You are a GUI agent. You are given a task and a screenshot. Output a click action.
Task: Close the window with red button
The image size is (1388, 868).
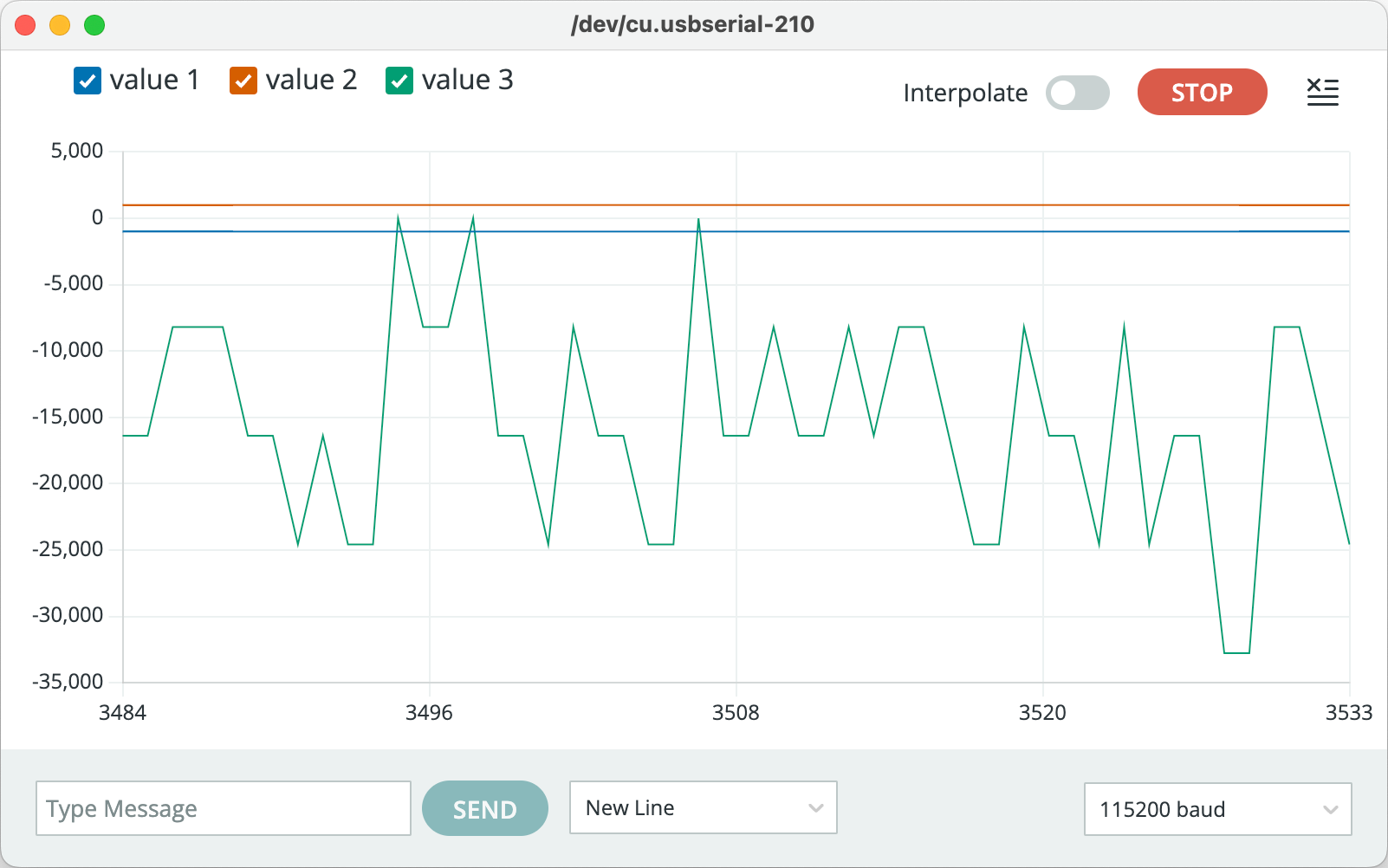click(x=25, y=25)
